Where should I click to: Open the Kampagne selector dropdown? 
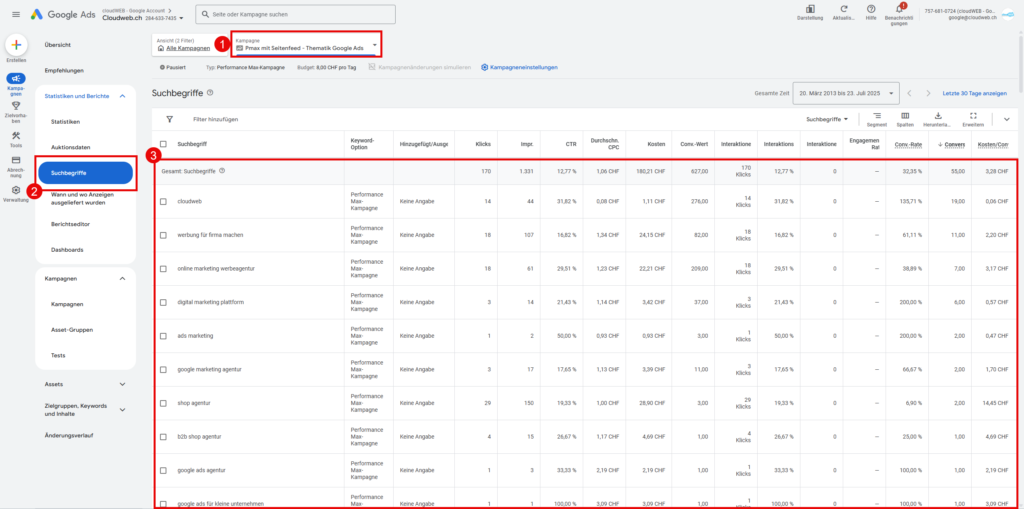tap(305, 45)
